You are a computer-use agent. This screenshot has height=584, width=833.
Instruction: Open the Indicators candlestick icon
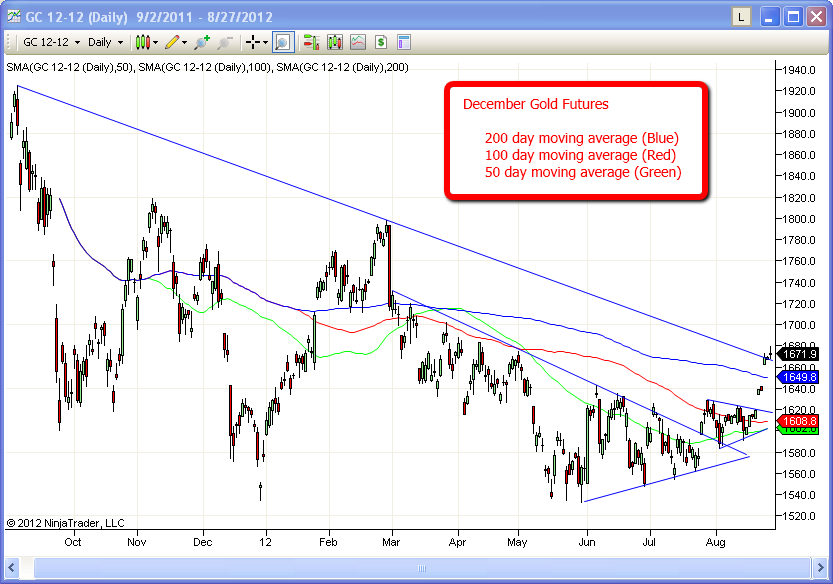334,42
